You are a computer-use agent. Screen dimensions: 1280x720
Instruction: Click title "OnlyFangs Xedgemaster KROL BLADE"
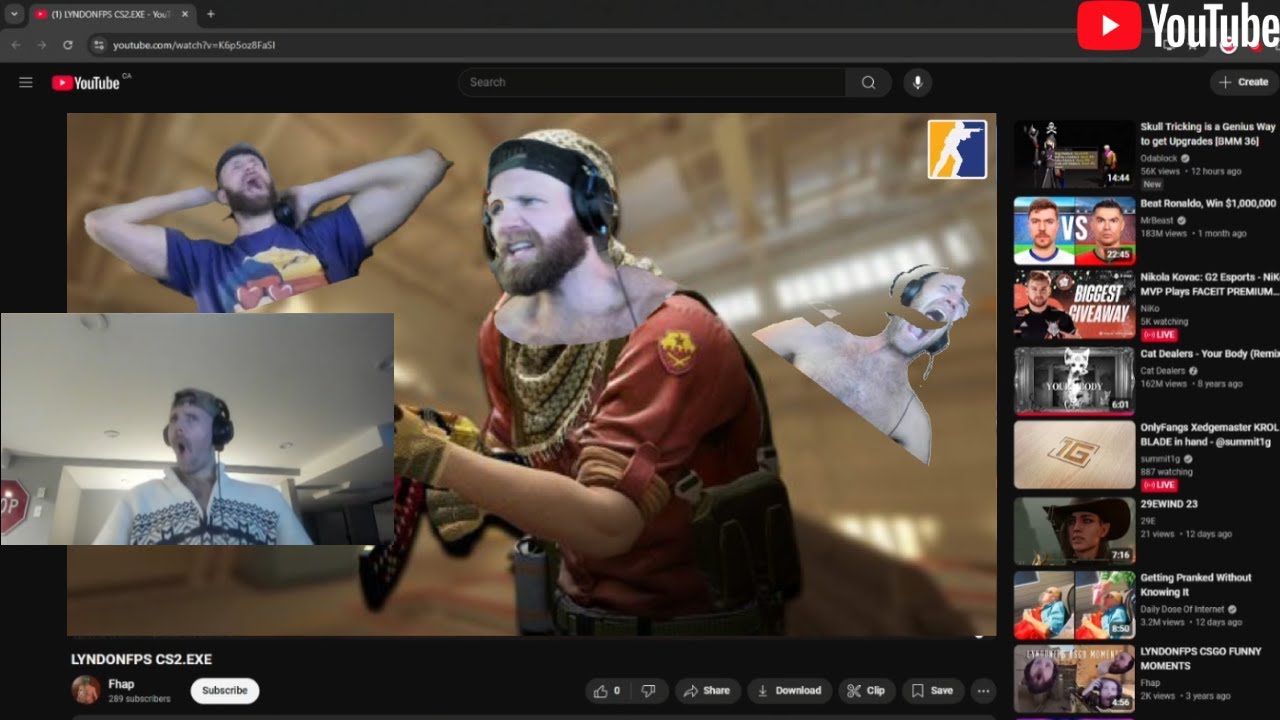1210,434
